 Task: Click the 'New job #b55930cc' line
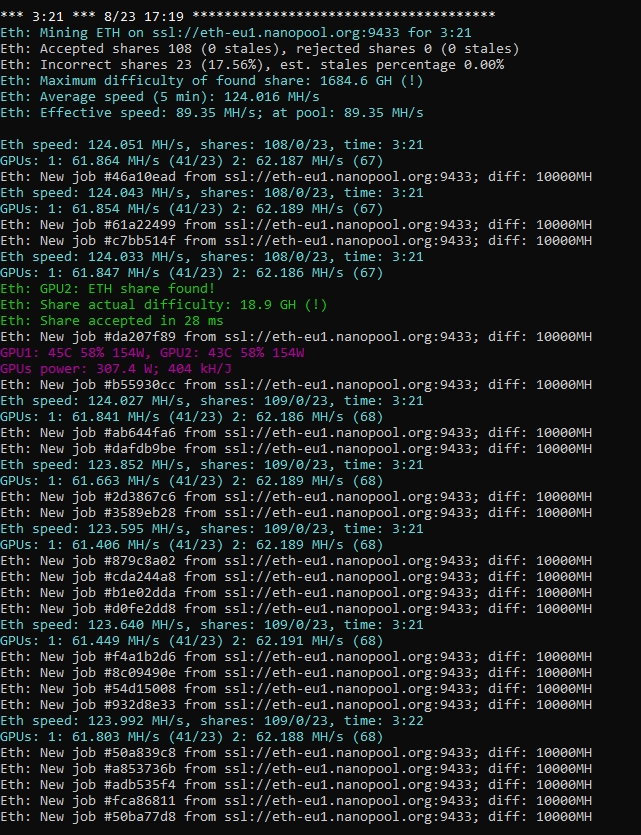coord(296,384)
